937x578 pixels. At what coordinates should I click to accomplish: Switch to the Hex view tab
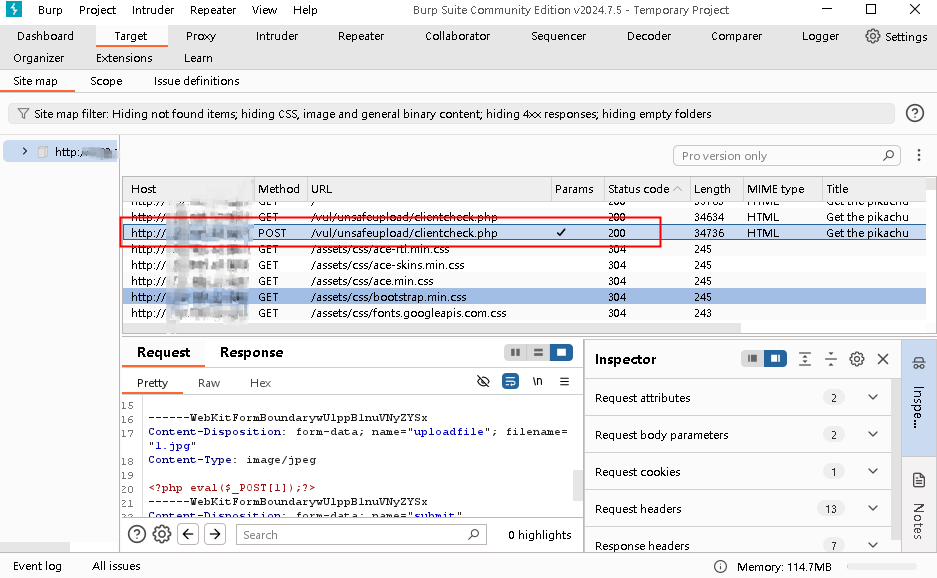click(260, 383)
